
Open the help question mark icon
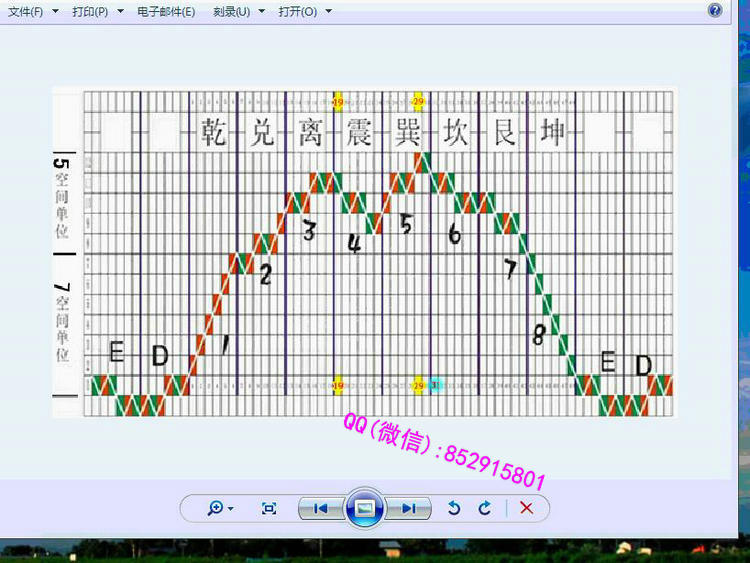pos(715,10)
